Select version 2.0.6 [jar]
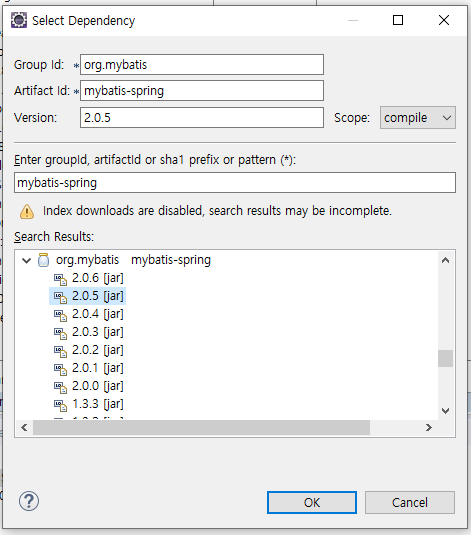This screenshot has width=471, height=535. (x=98, y=278)
